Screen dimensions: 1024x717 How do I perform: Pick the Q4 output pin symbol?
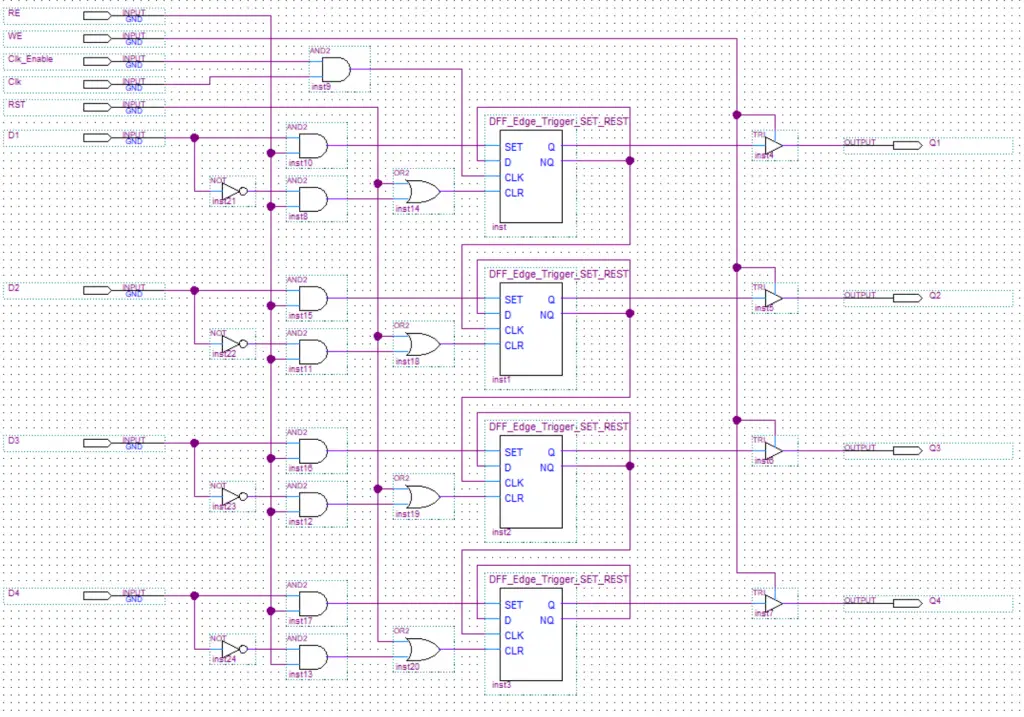pos(908,603)
